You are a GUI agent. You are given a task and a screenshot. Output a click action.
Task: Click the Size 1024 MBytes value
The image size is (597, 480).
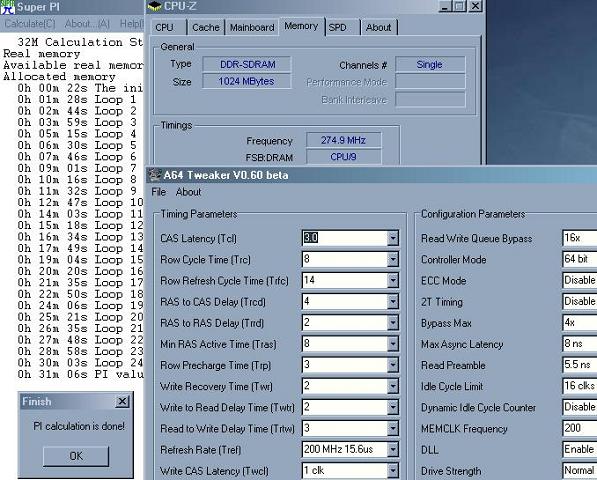coord(247,81)
